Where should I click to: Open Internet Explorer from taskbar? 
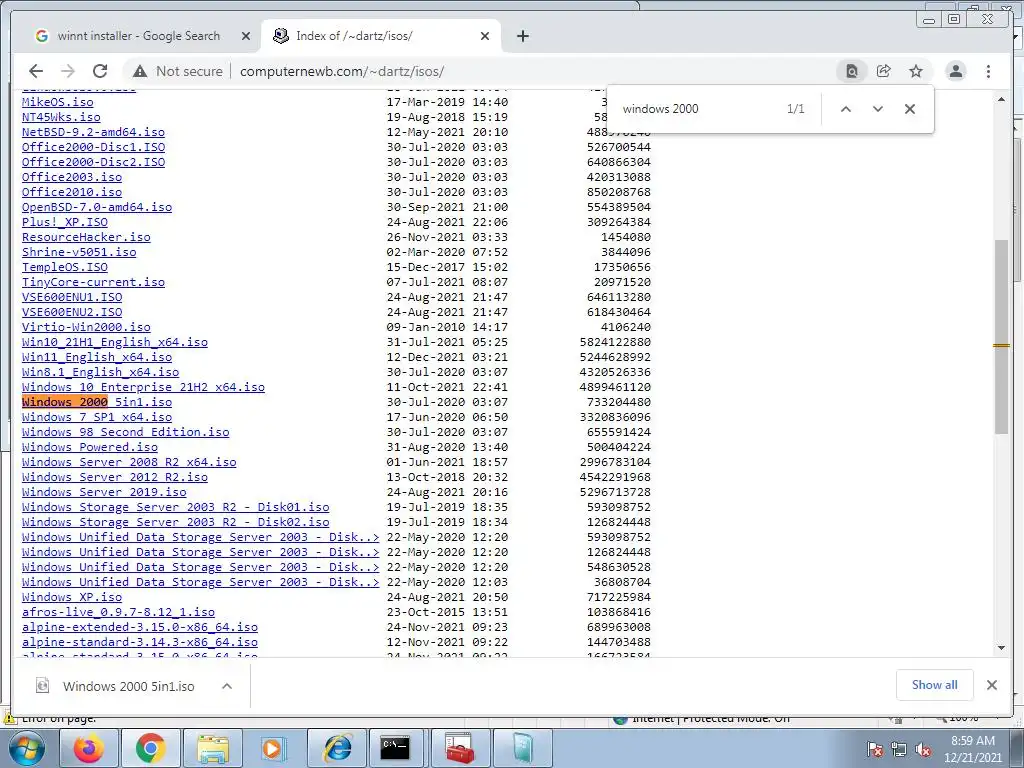(x=336, y=748)
